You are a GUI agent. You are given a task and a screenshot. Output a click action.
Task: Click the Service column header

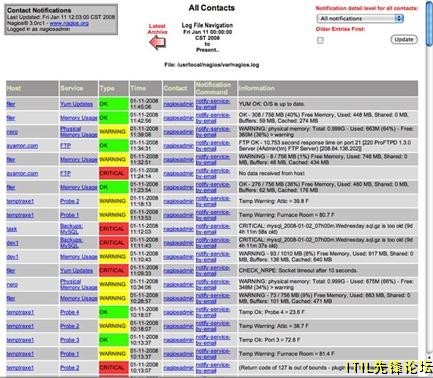coord(79,88)
